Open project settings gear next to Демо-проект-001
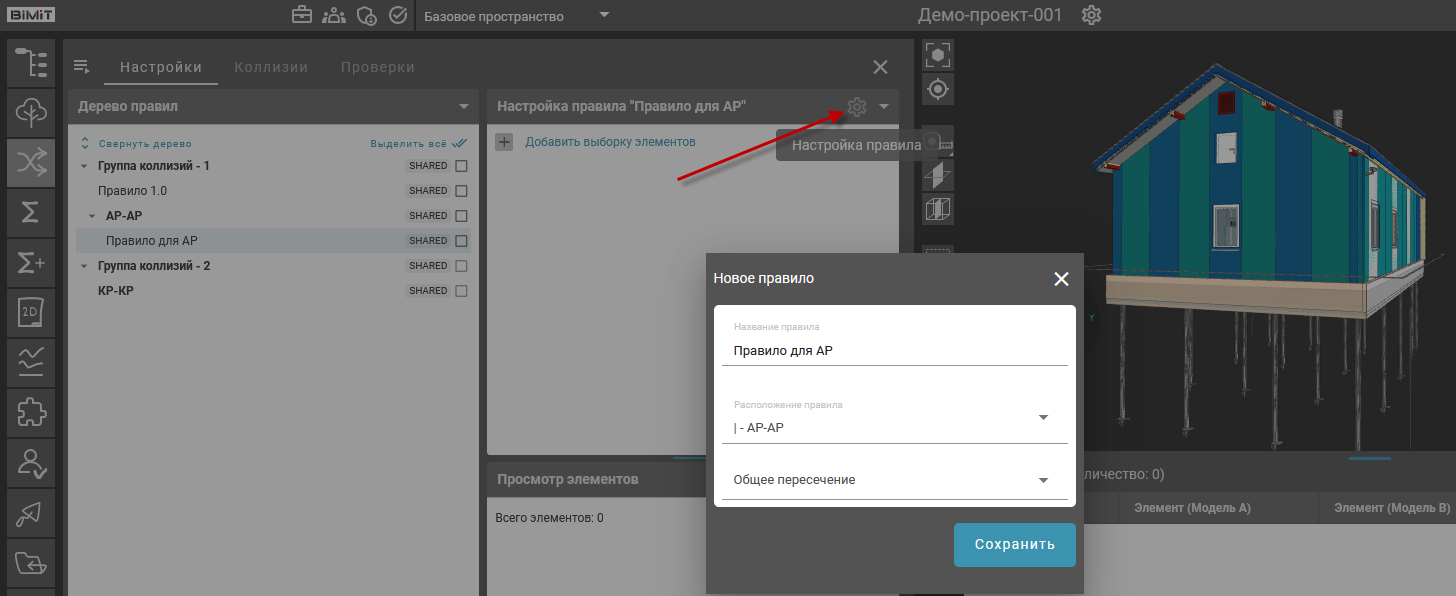The width and height of the screenshot is (1456, 596). tap(1092, 16)
